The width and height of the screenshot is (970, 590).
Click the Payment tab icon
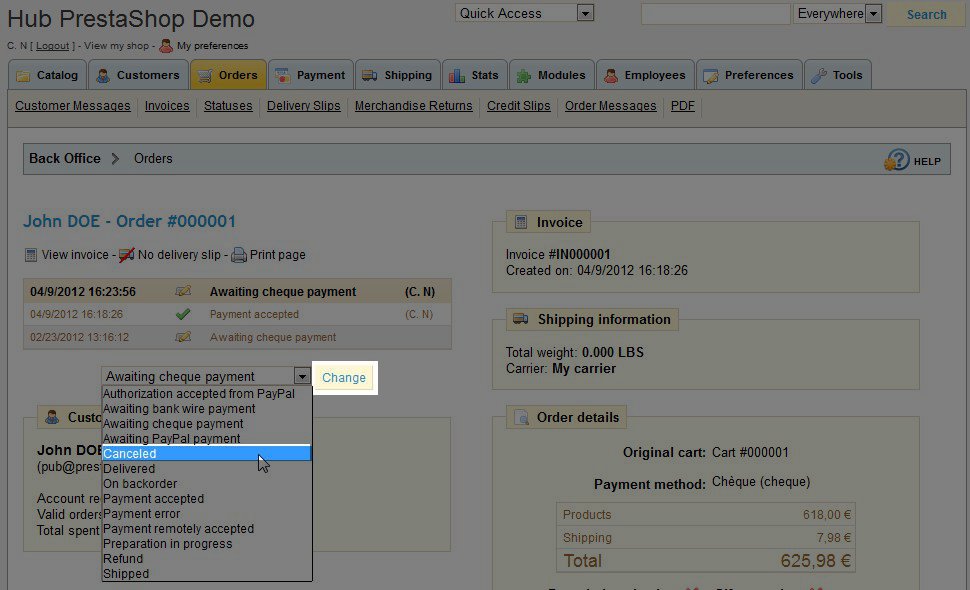click(x=282, y=76)
